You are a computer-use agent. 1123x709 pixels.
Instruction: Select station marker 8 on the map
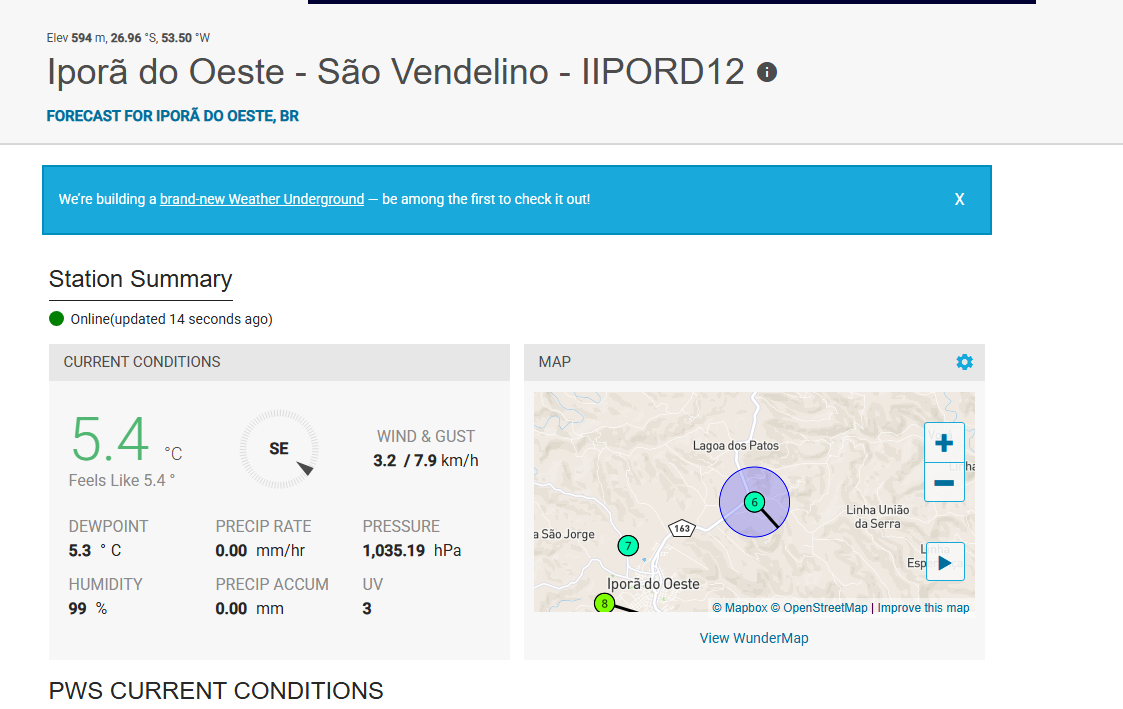(604, 603)
